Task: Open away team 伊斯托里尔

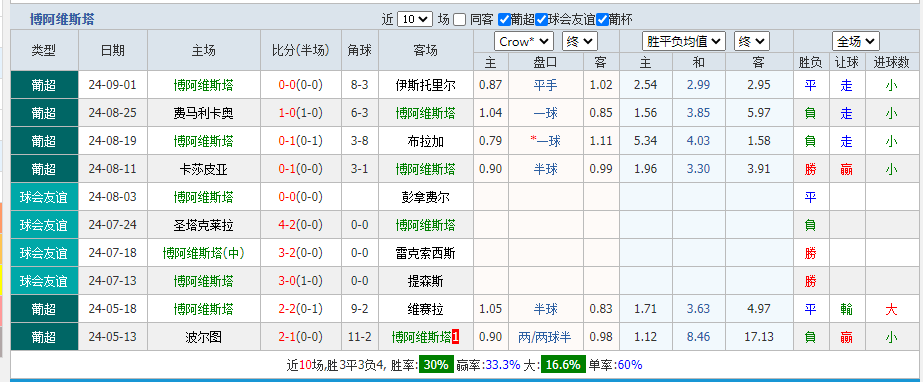Action: click(426, 85)
